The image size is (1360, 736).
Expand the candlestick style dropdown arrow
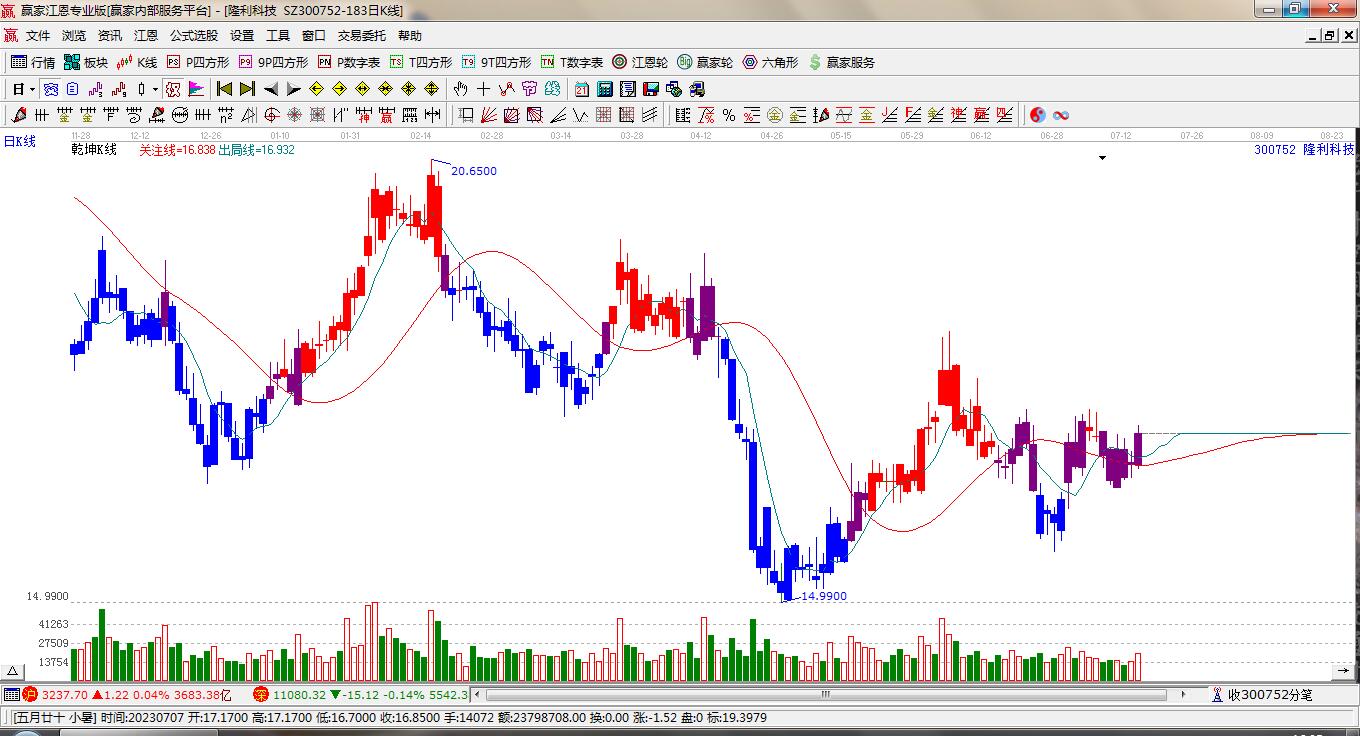(x=155, y=89)
